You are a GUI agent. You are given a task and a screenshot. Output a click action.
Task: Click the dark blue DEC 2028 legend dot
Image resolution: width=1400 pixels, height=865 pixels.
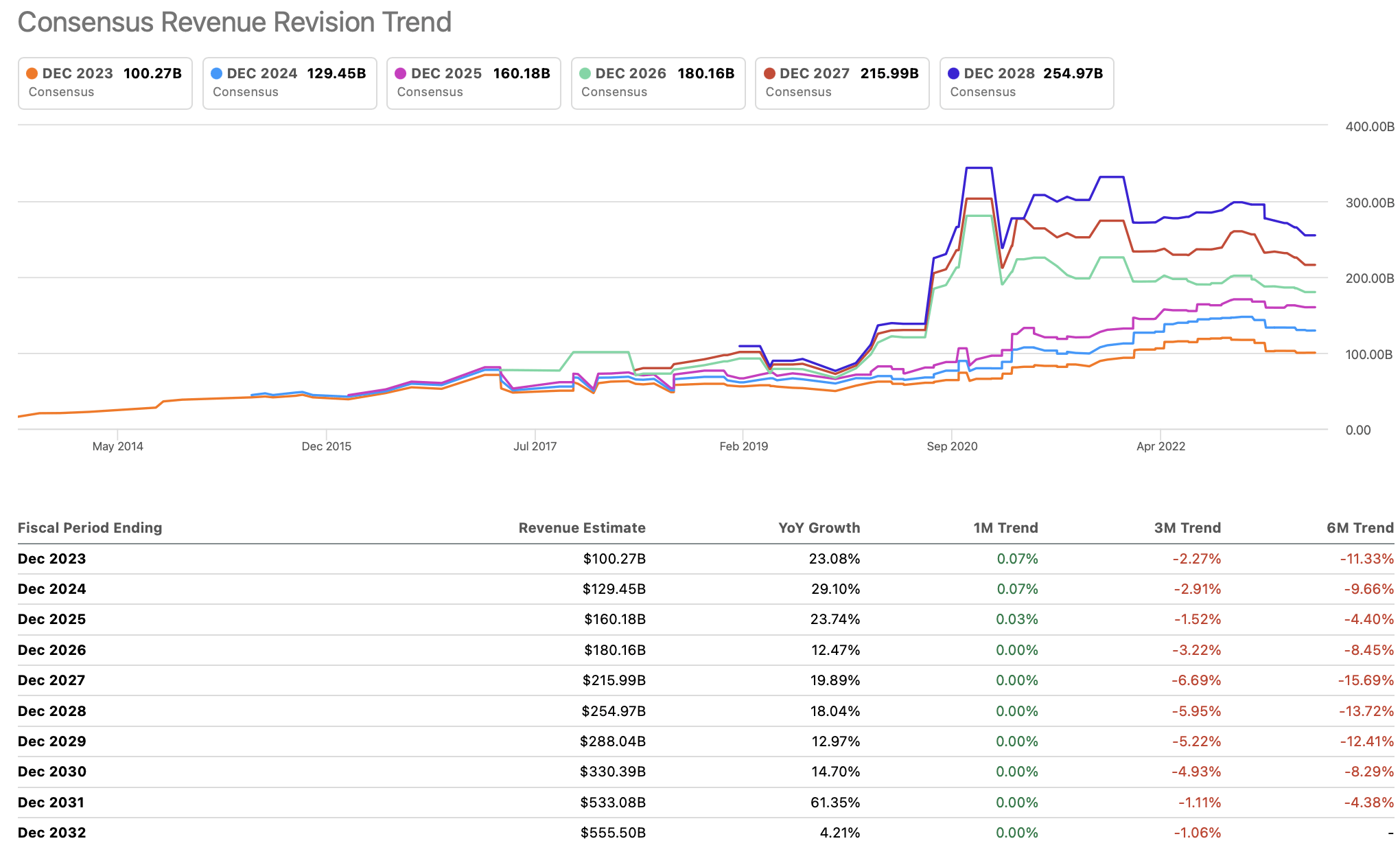[x=953, y=73]
